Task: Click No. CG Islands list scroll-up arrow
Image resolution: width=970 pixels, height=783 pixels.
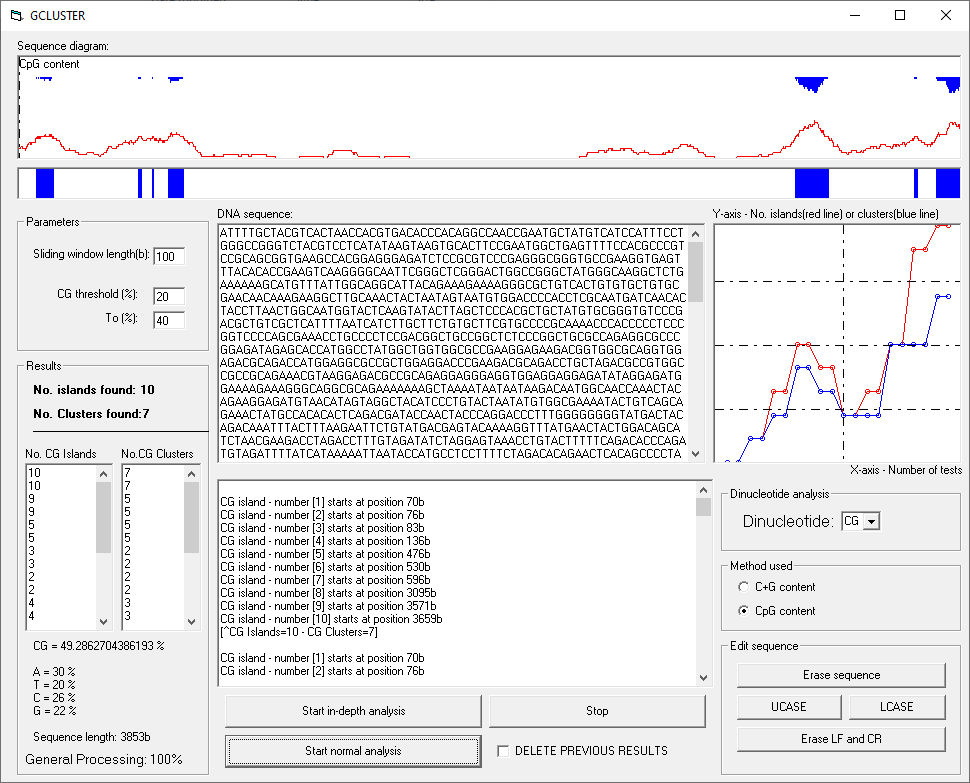Action: click(103, 474)
